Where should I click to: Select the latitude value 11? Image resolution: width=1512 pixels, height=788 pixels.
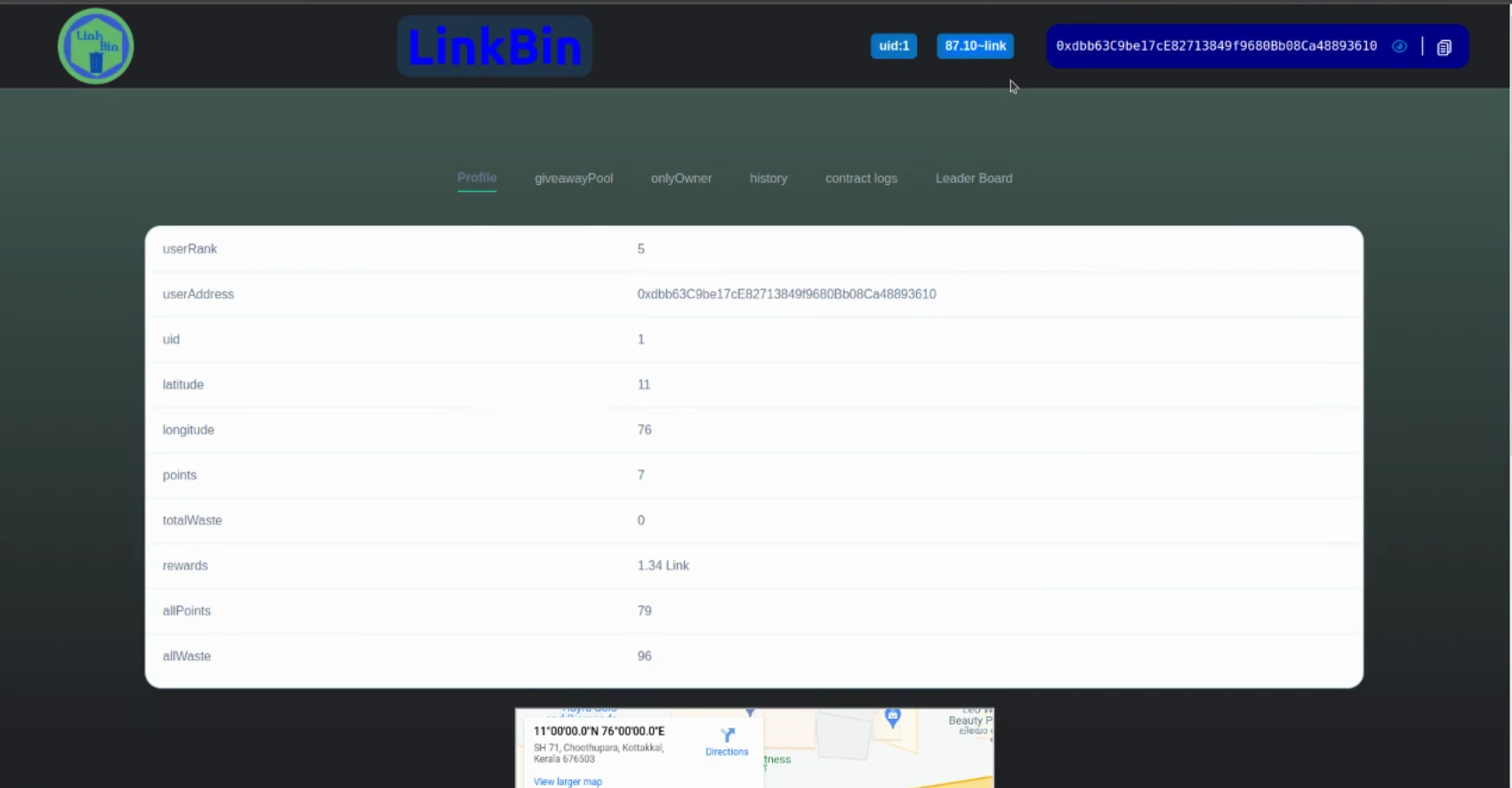644,385
